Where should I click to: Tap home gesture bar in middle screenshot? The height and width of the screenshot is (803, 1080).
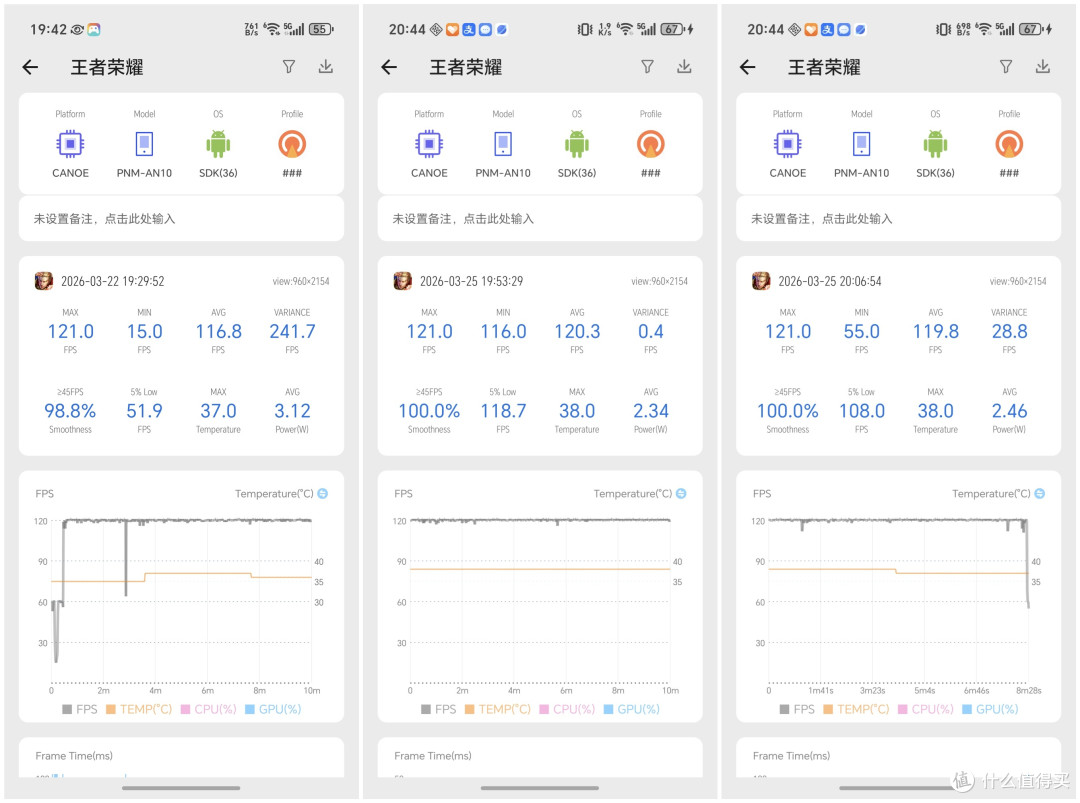pyautogui.click(x=540, y=788)
